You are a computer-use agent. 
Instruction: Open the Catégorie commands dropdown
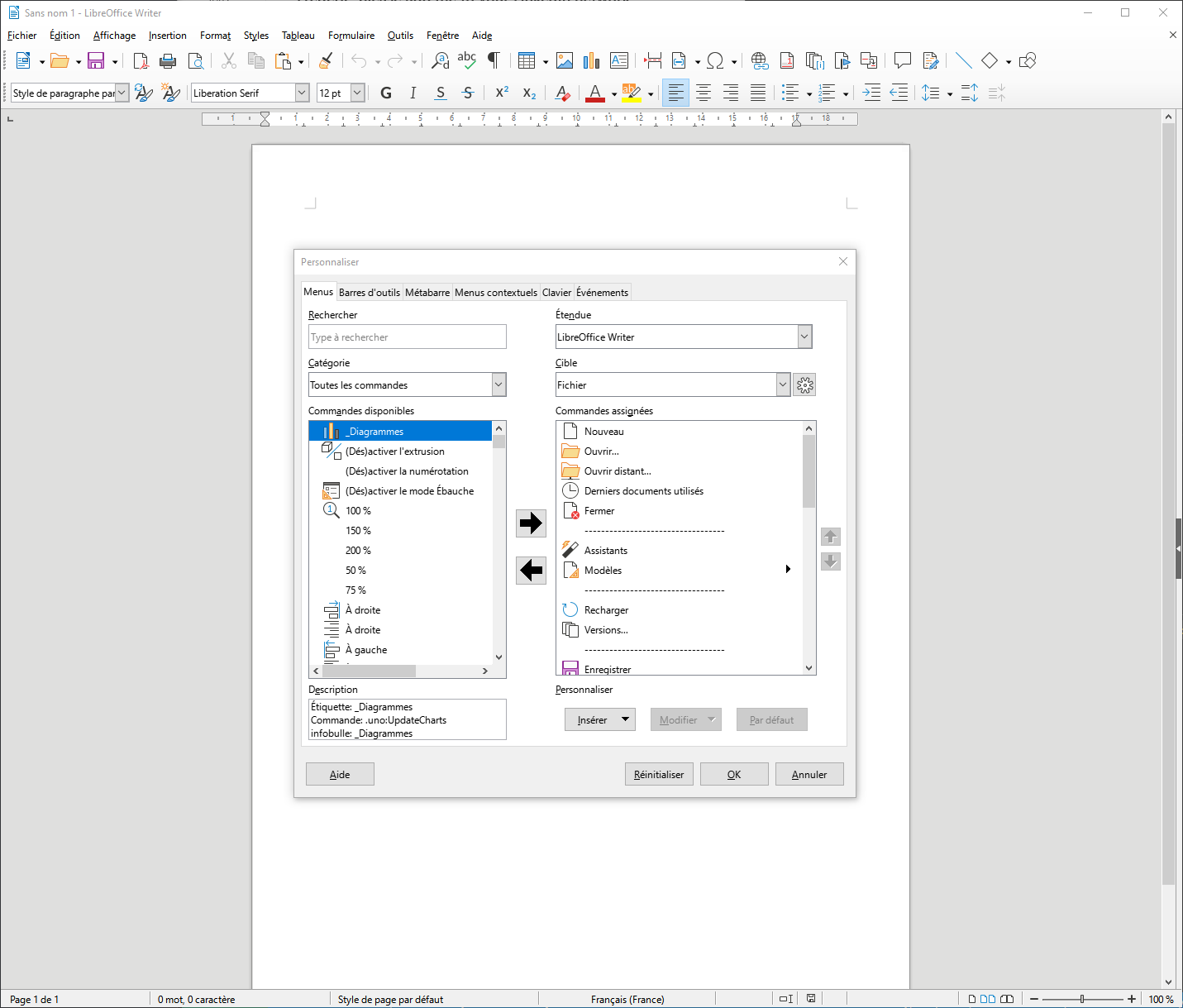pos(498,385)
